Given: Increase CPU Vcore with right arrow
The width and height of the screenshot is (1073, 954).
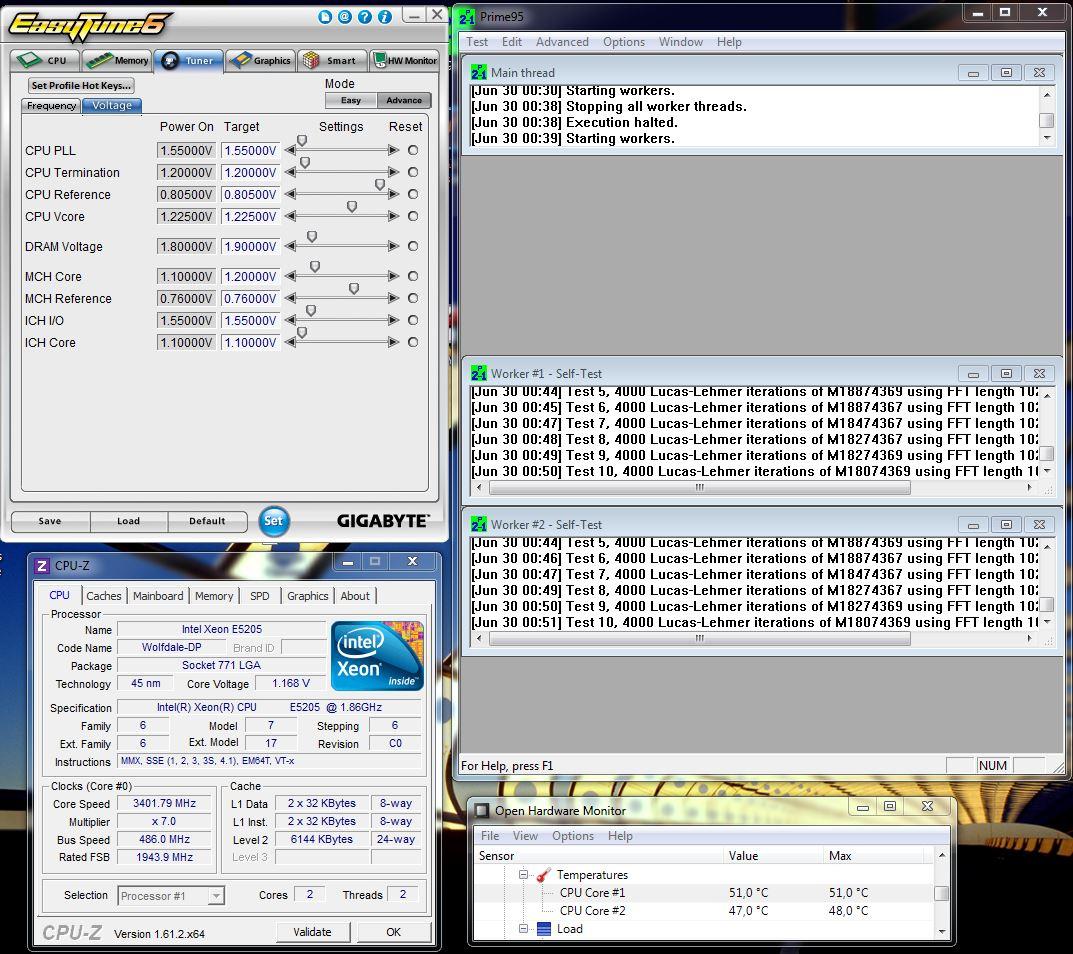Looking at the screenshot, I should tap(393, 216).
